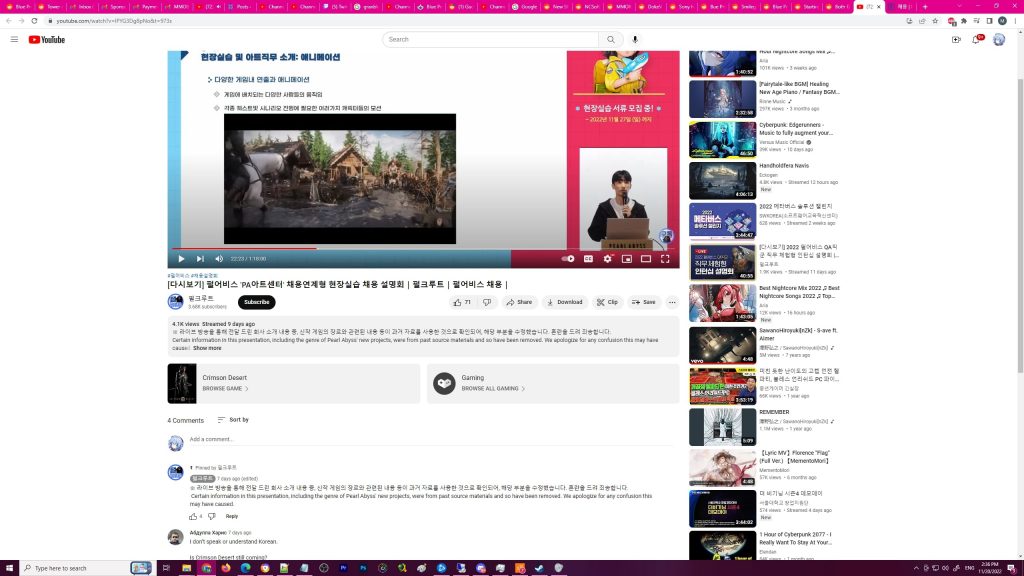Open the 펄크루트 channel avatar under video
The height and width of the screenshot is (576, 1024).
click(176, 302)
